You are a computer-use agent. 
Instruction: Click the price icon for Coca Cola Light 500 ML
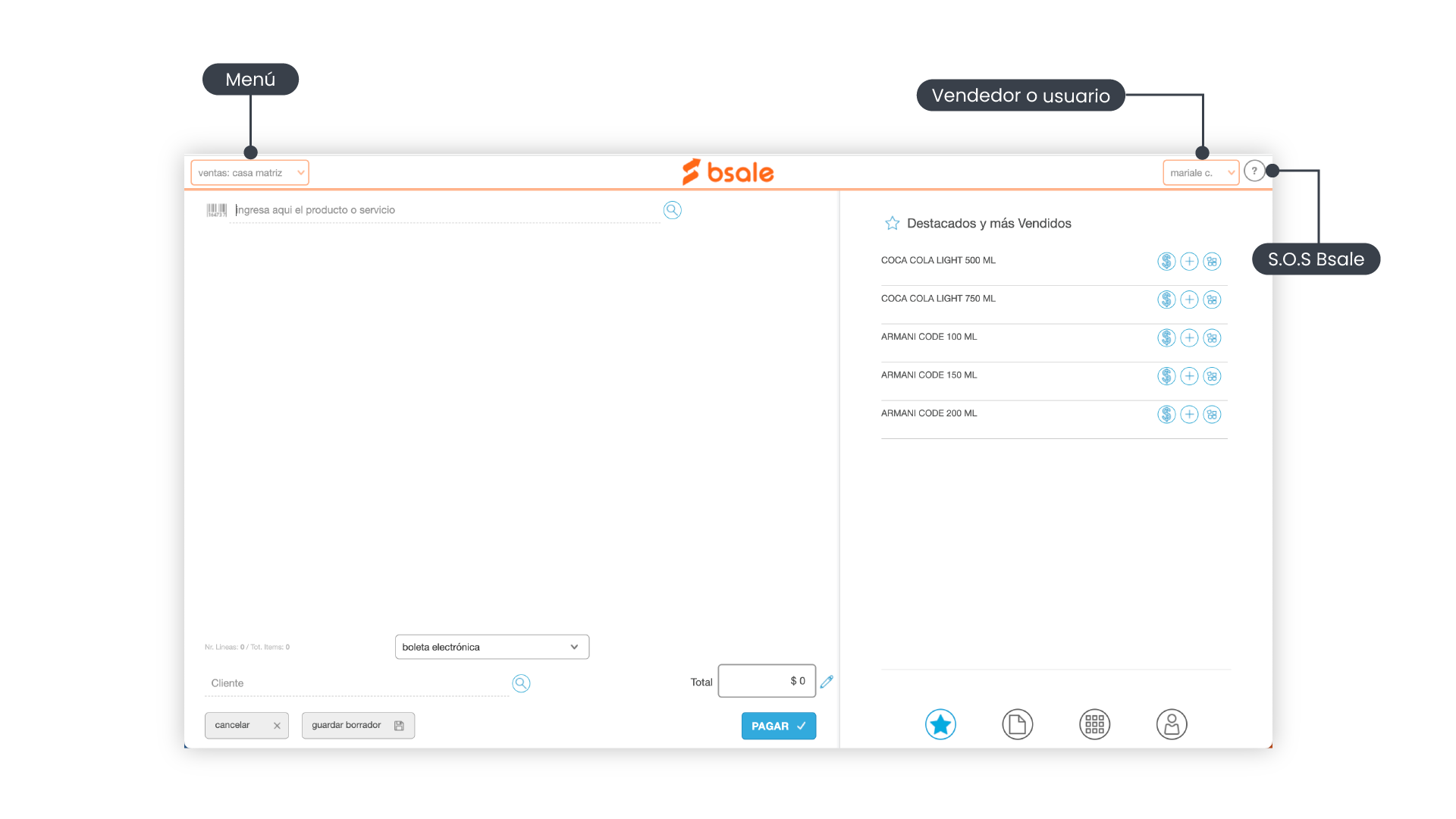pyautogui.click(x=1166, y=262)
